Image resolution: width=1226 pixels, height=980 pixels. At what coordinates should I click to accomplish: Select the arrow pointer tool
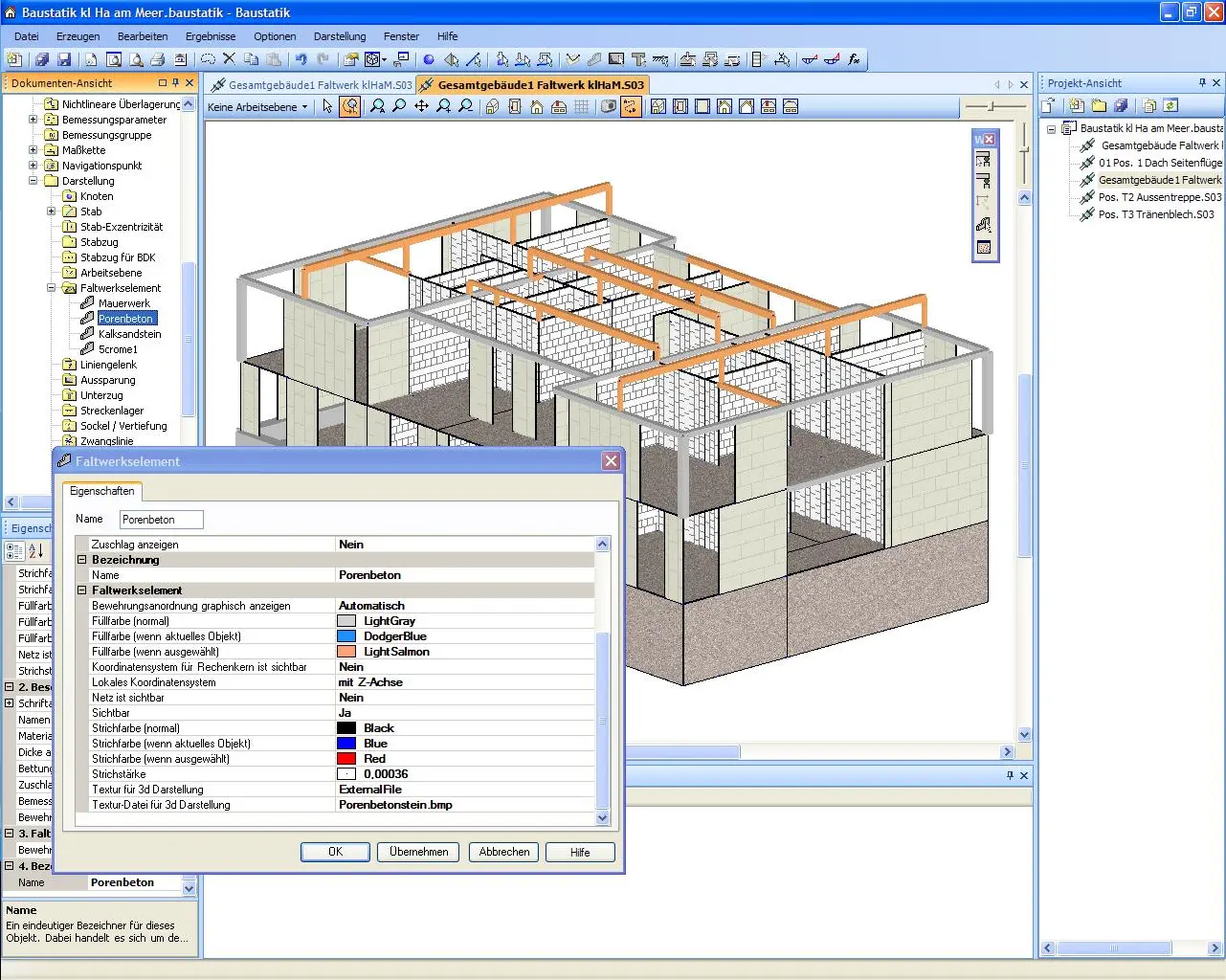click(327, 106)
